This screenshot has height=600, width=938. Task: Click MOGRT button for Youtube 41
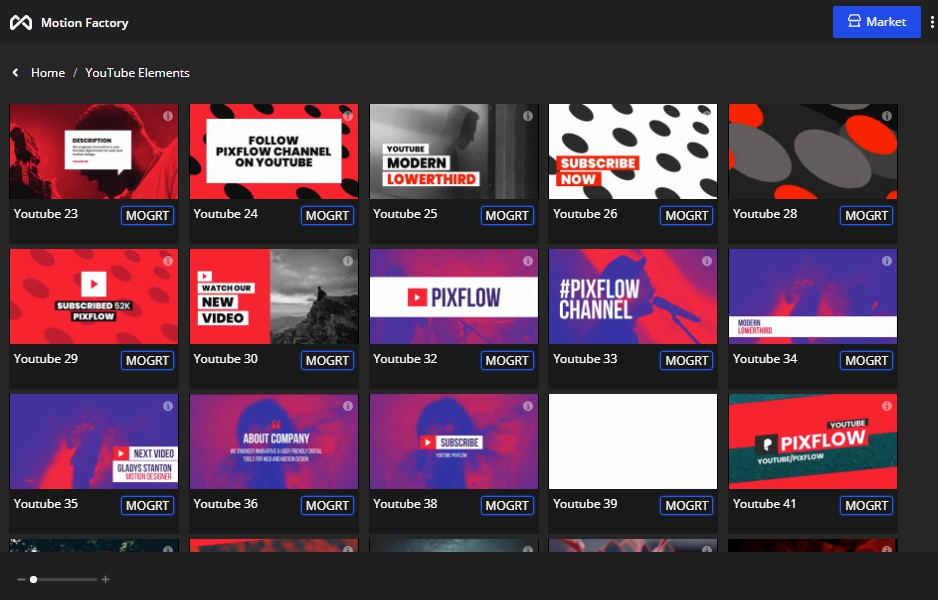pyautogui.click(x=866, y=505)
